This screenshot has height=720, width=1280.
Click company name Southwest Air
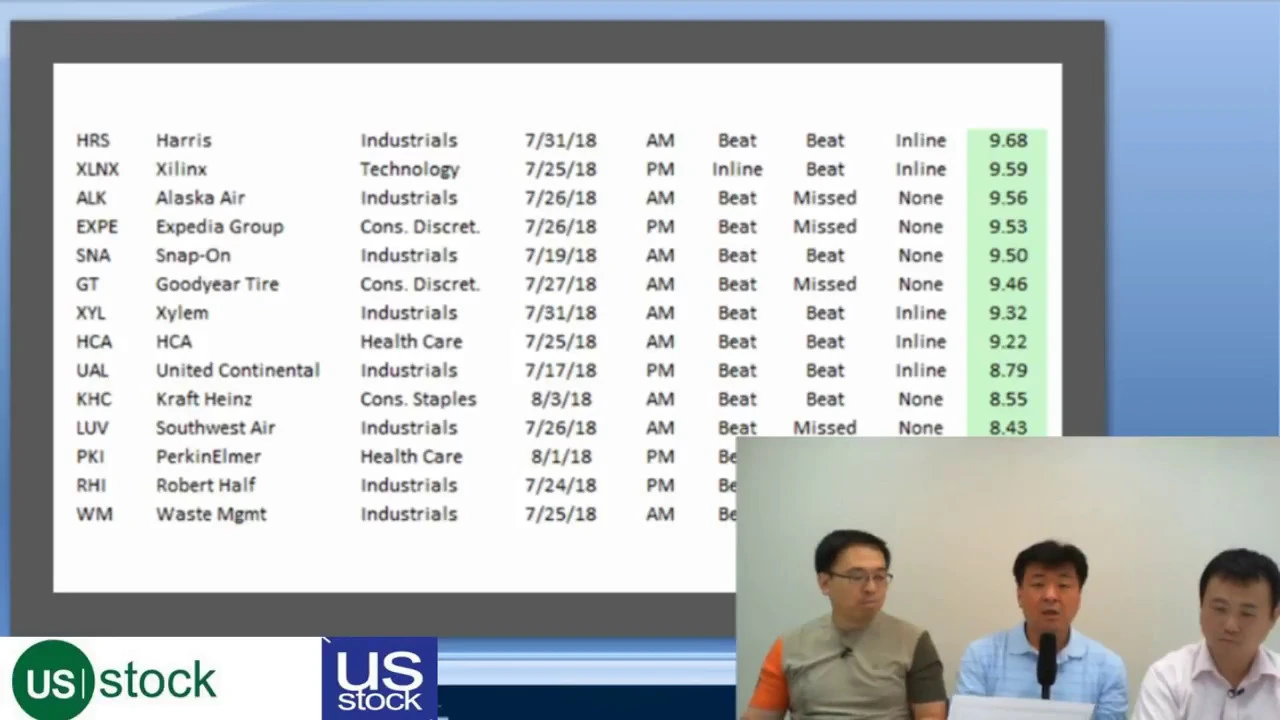215,428
